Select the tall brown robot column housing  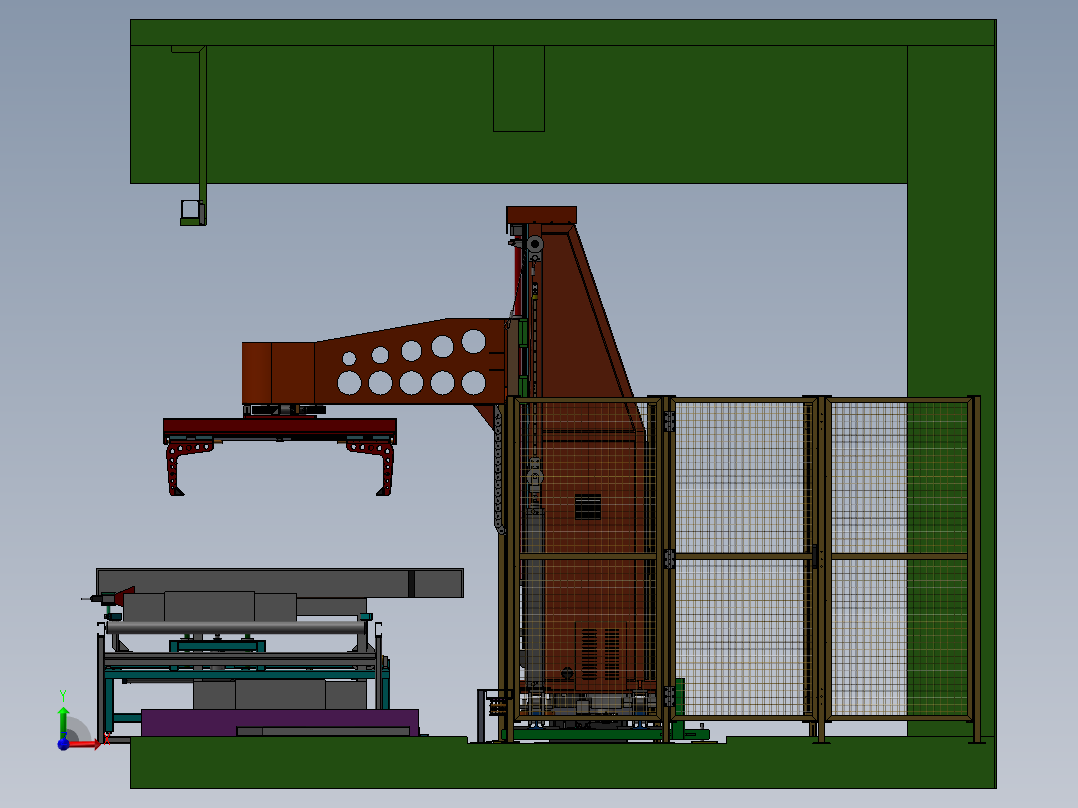pos(581,447)
